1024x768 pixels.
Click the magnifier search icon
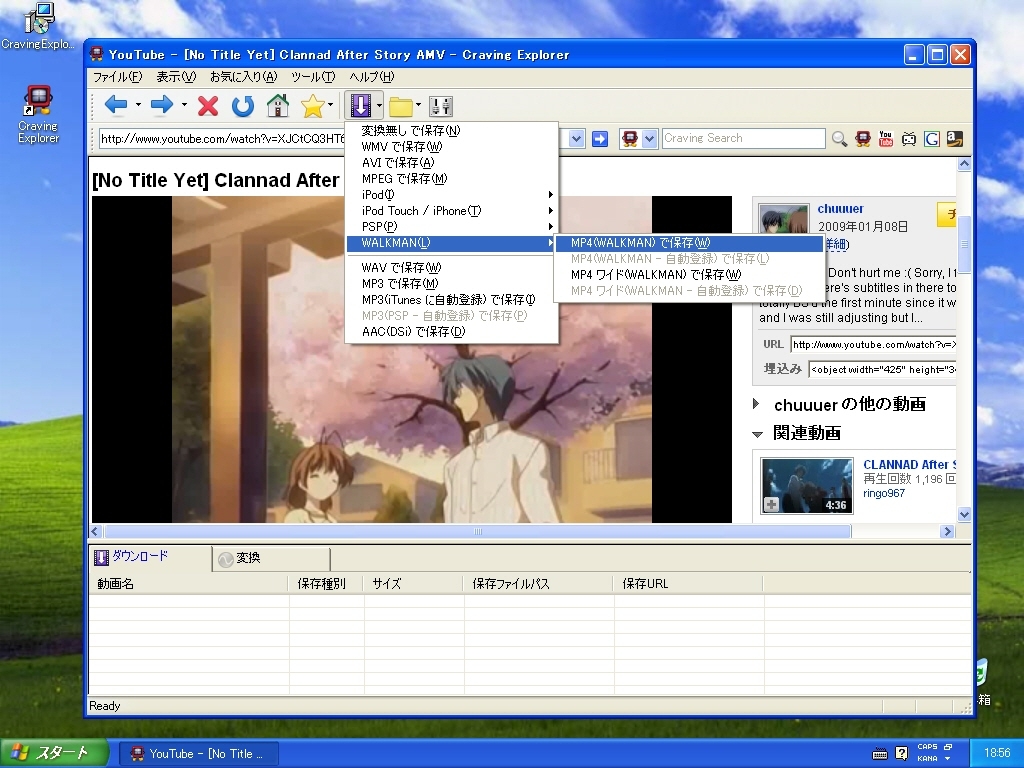point(839,138)
